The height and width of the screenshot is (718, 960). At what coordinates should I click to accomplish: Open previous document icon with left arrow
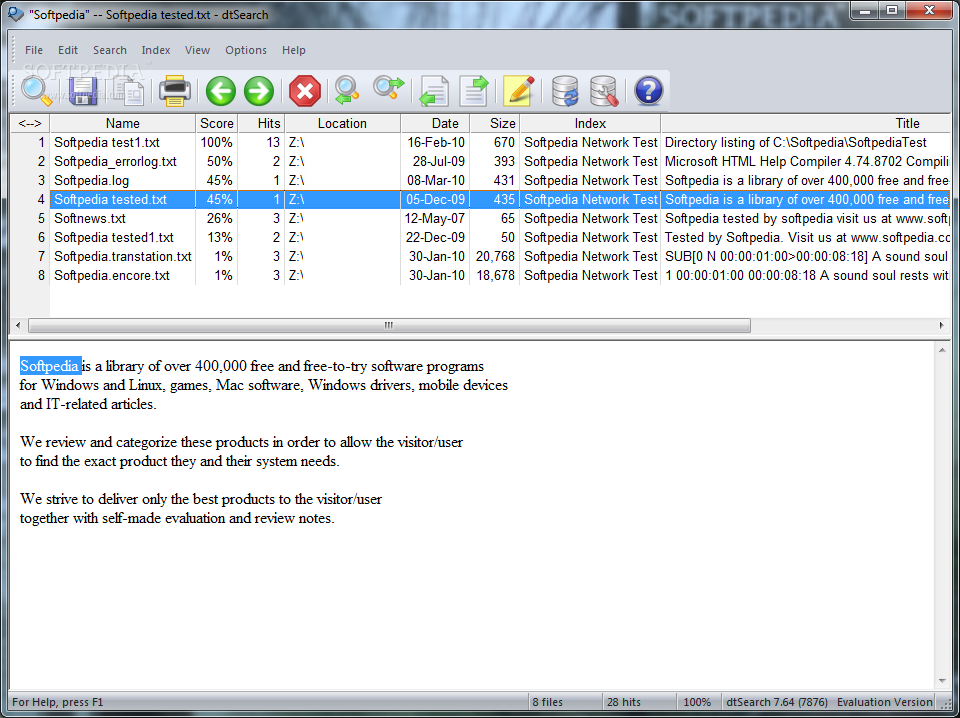[x=434, y=91]
